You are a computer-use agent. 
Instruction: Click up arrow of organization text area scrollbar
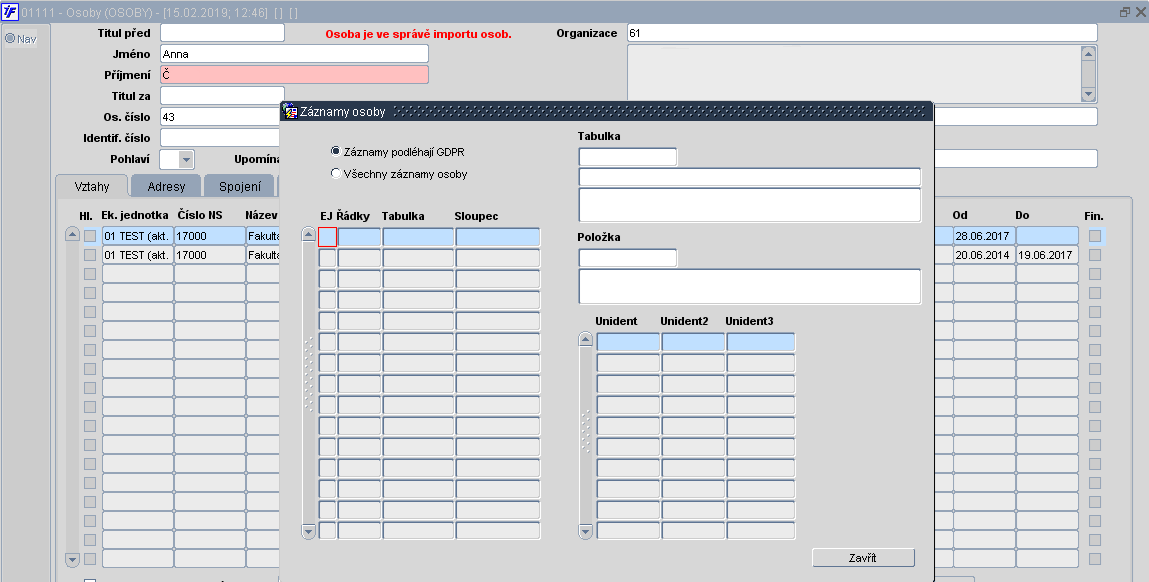pos(1088,54)
